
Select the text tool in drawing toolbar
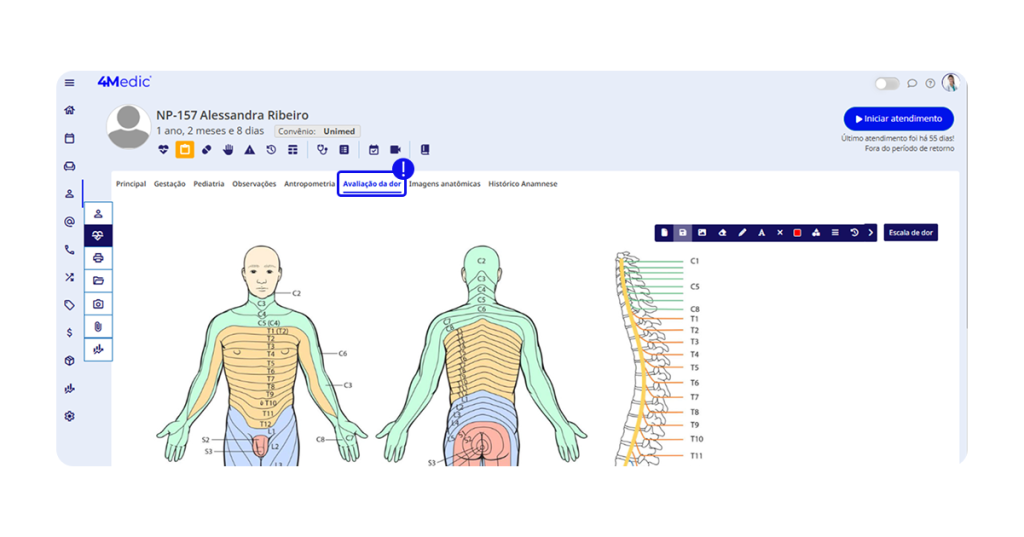pyautogui.click(x=761, y=233)
